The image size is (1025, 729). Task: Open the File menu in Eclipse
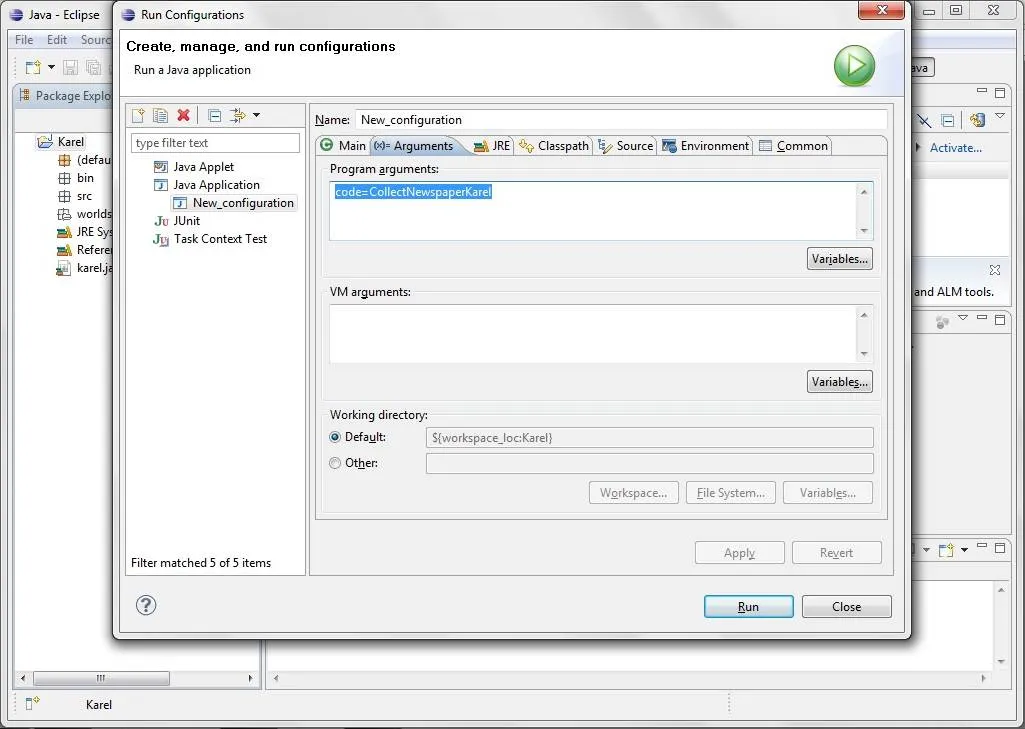coord(24,39)
